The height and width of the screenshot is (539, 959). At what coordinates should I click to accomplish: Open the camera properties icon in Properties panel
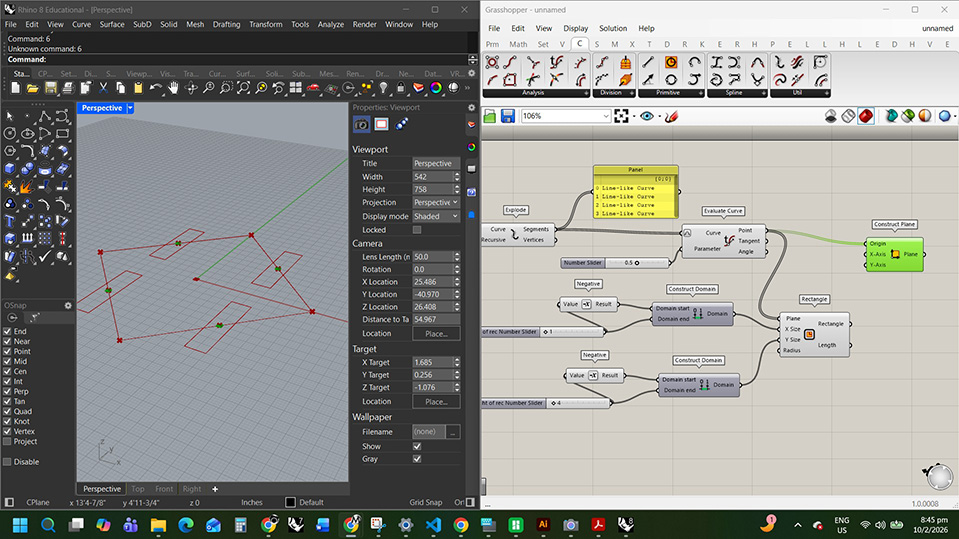tap(362, 125)
